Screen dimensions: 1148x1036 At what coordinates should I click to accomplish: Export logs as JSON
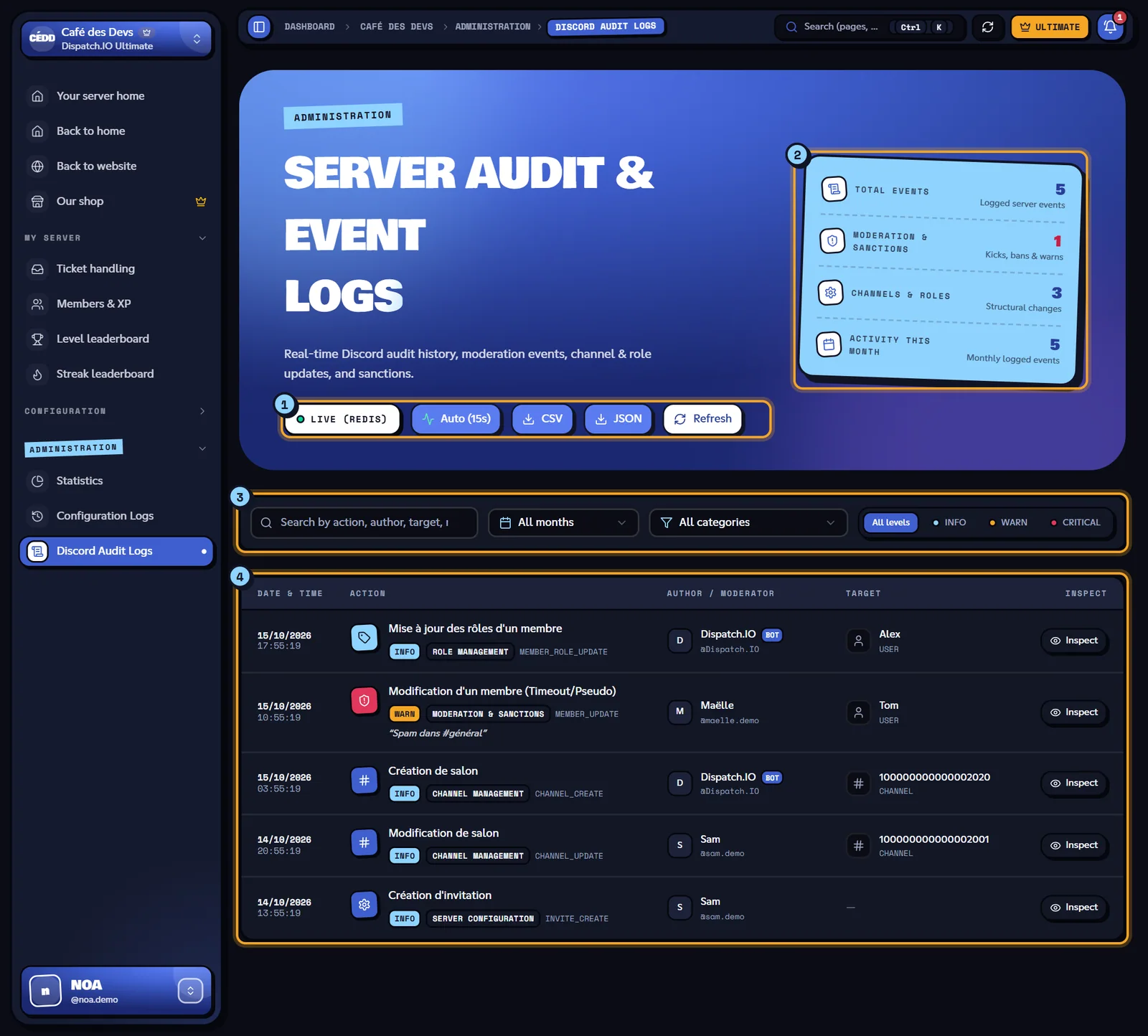point(618,419)
